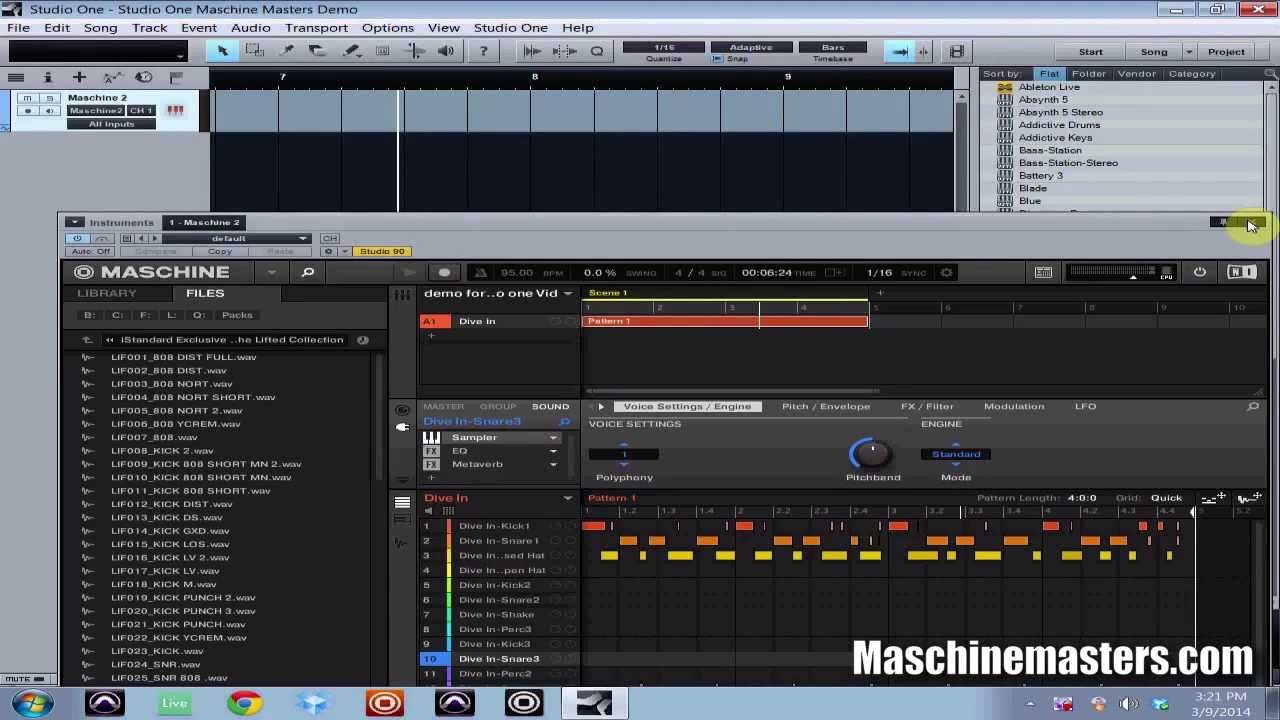This screenshot has width=1280, height=720.
Task: Open the Transport menu
Action: pos(316,27)
